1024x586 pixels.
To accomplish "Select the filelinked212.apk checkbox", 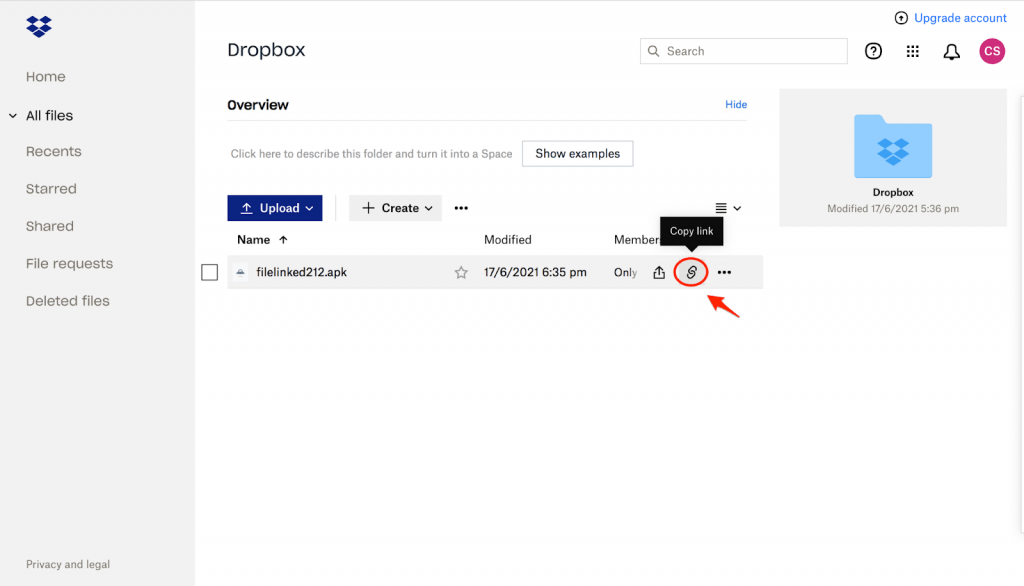I will click(209, 272).
